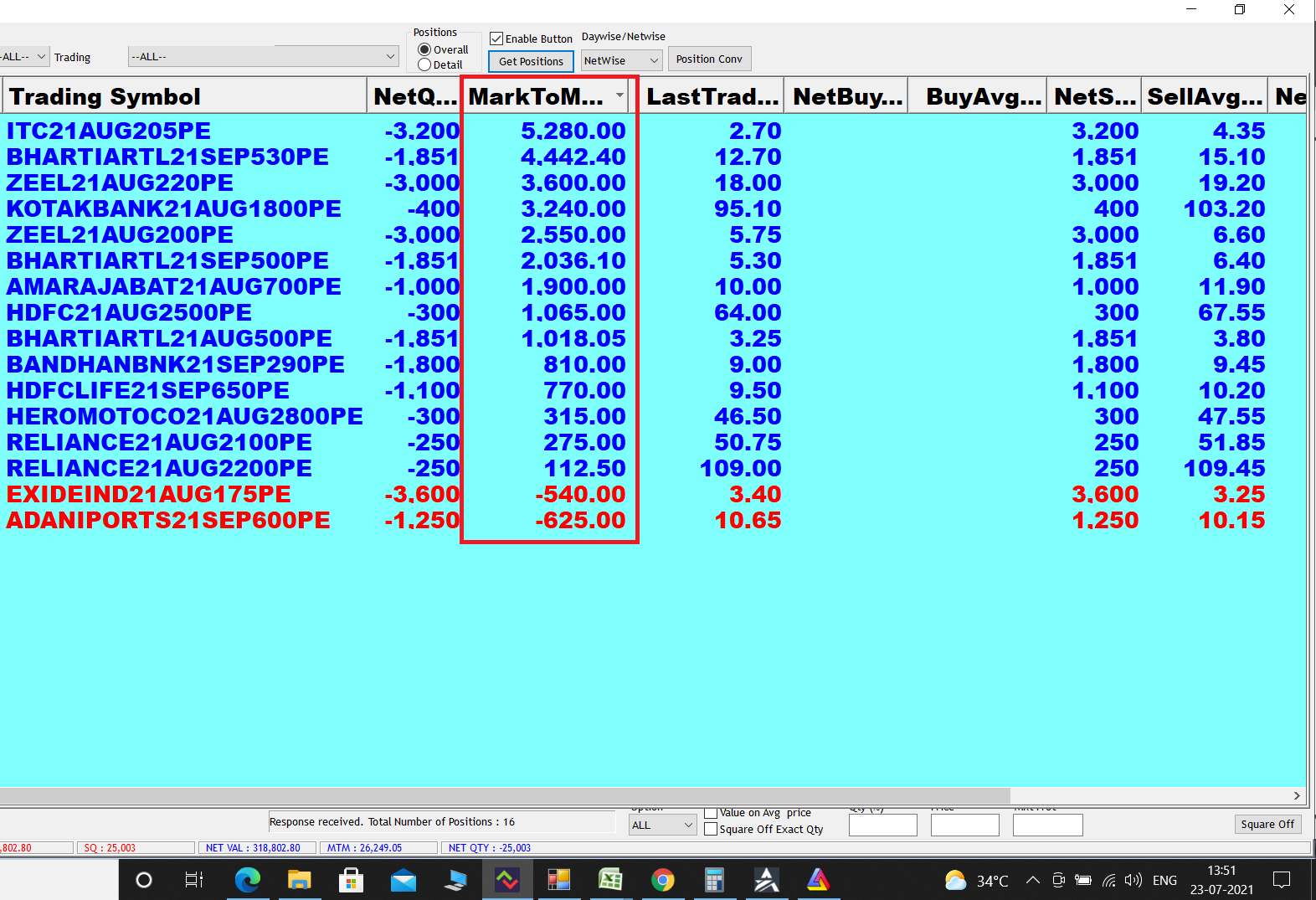Click the Square Off button

[1267, 825]
